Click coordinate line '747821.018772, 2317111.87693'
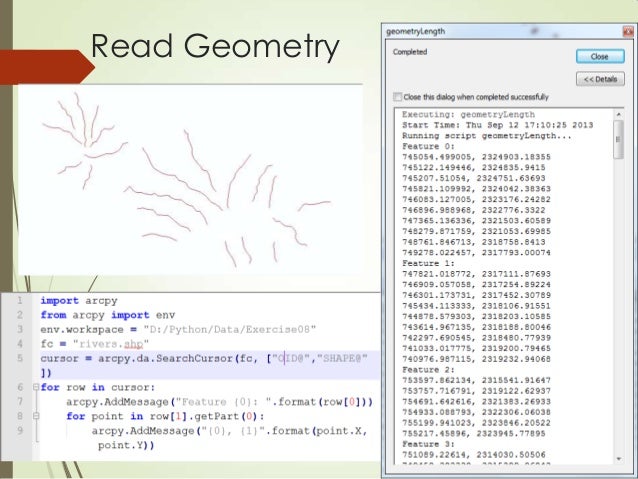 pyautogui.click(x=476, y=274)
